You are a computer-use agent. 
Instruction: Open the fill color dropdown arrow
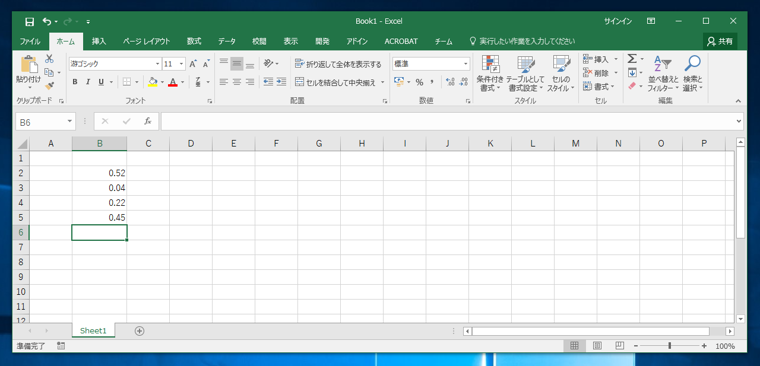pyautogui.click(x=162, y=82)
